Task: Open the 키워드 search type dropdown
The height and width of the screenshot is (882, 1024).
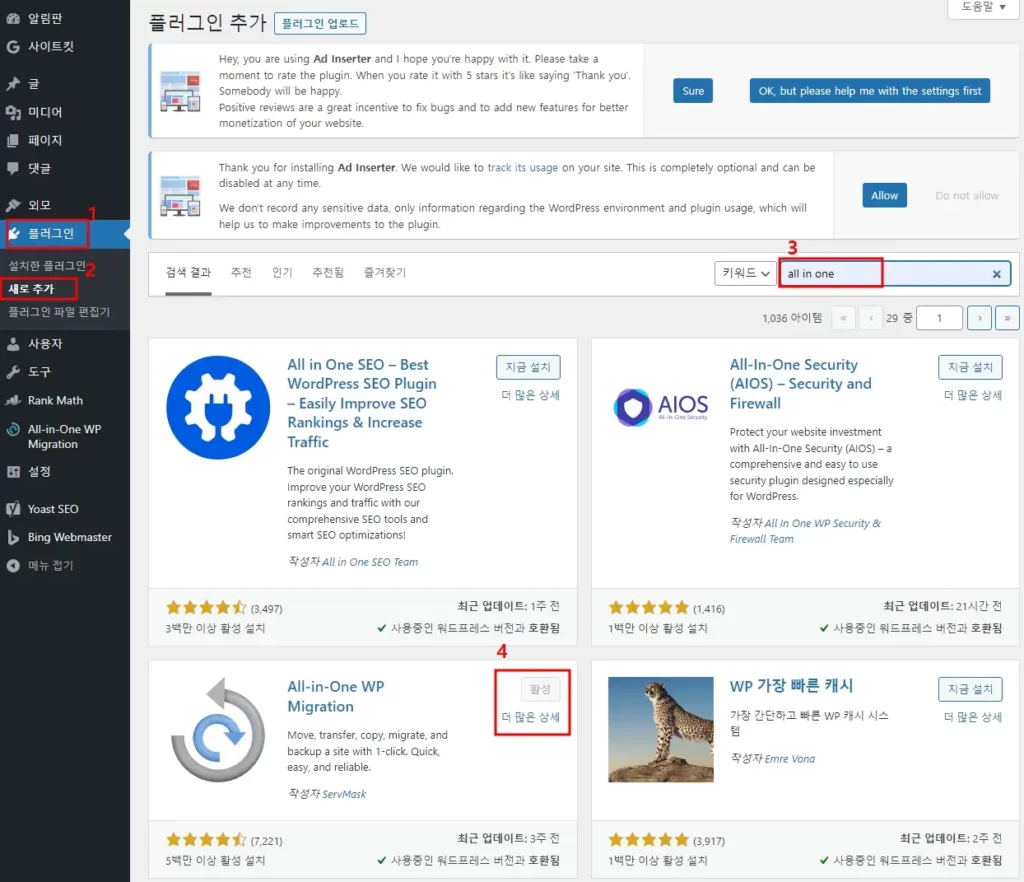Action: pos(745,273)
